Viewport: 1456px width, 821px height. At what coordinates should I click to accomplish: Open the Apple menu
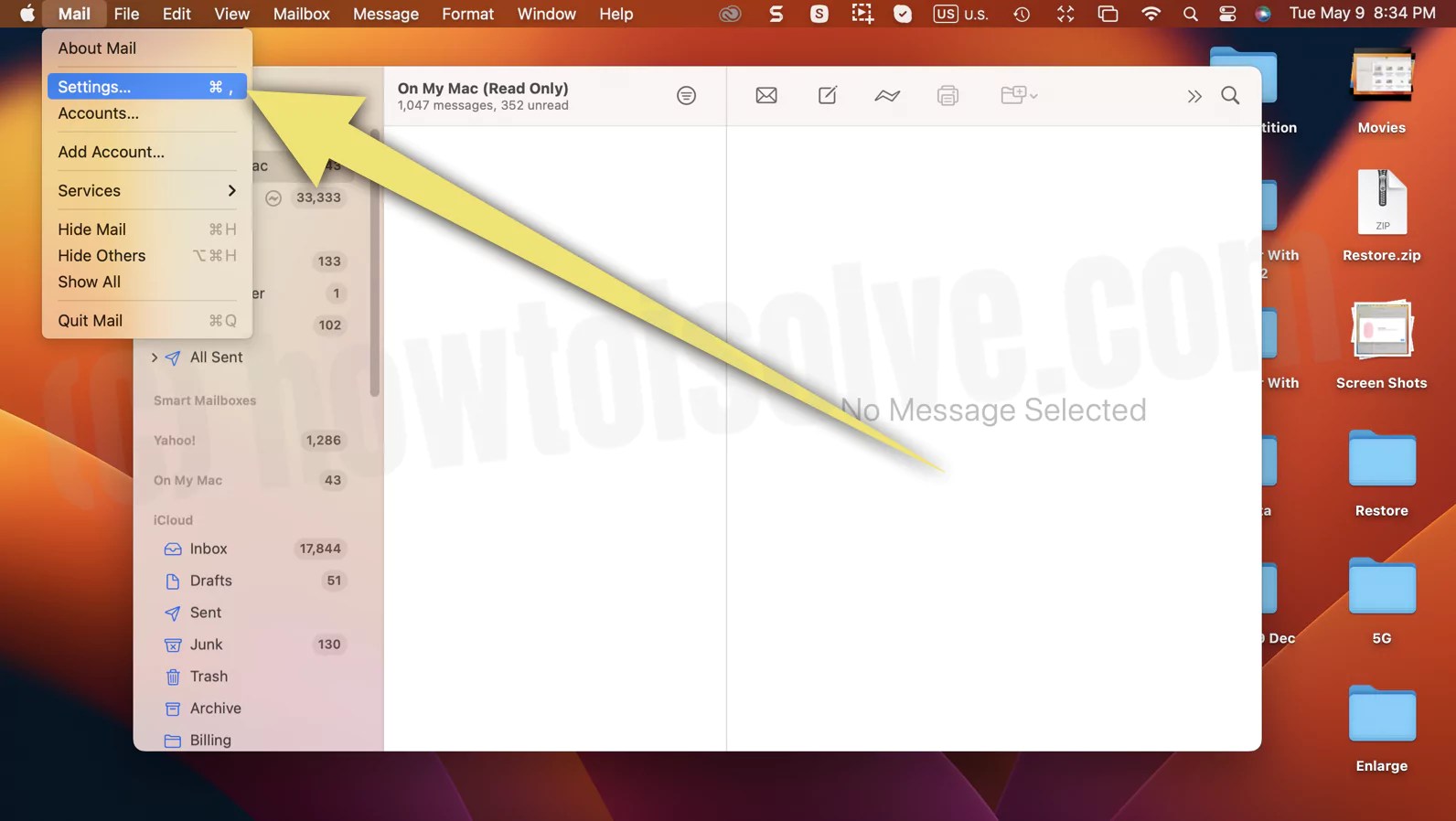click(x=27, y=14)
